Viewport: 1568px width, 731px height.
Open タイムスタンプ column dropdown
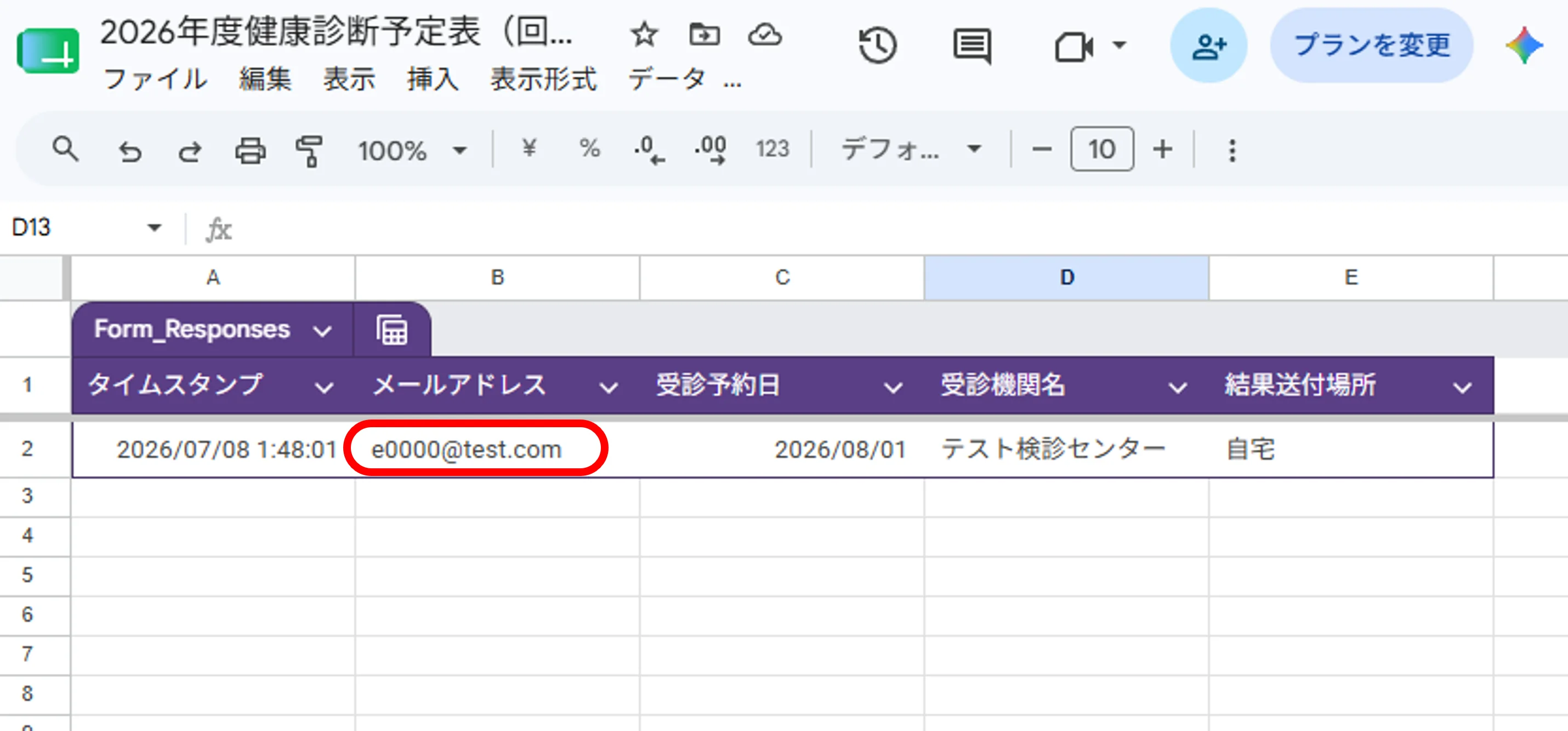coord(324,388)
